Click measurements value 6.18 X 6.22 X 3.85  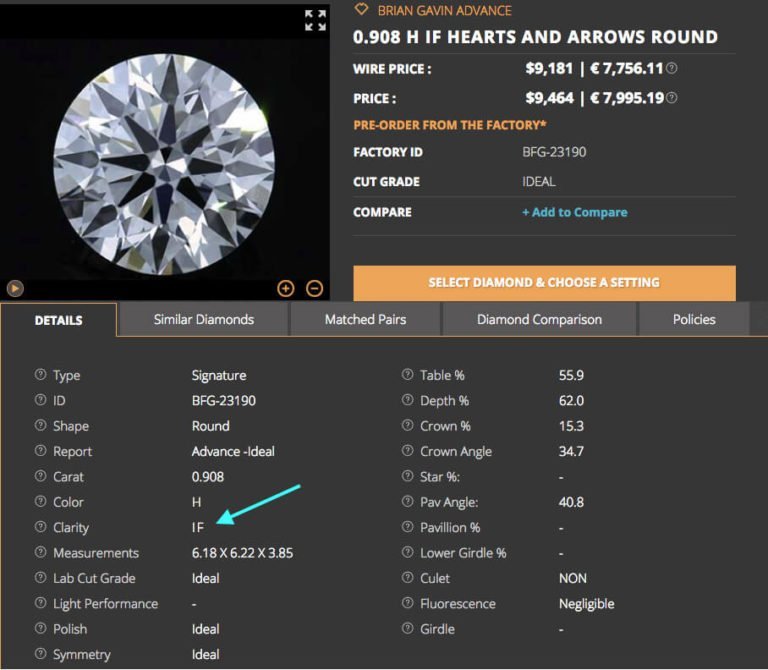tap(242, 553)
